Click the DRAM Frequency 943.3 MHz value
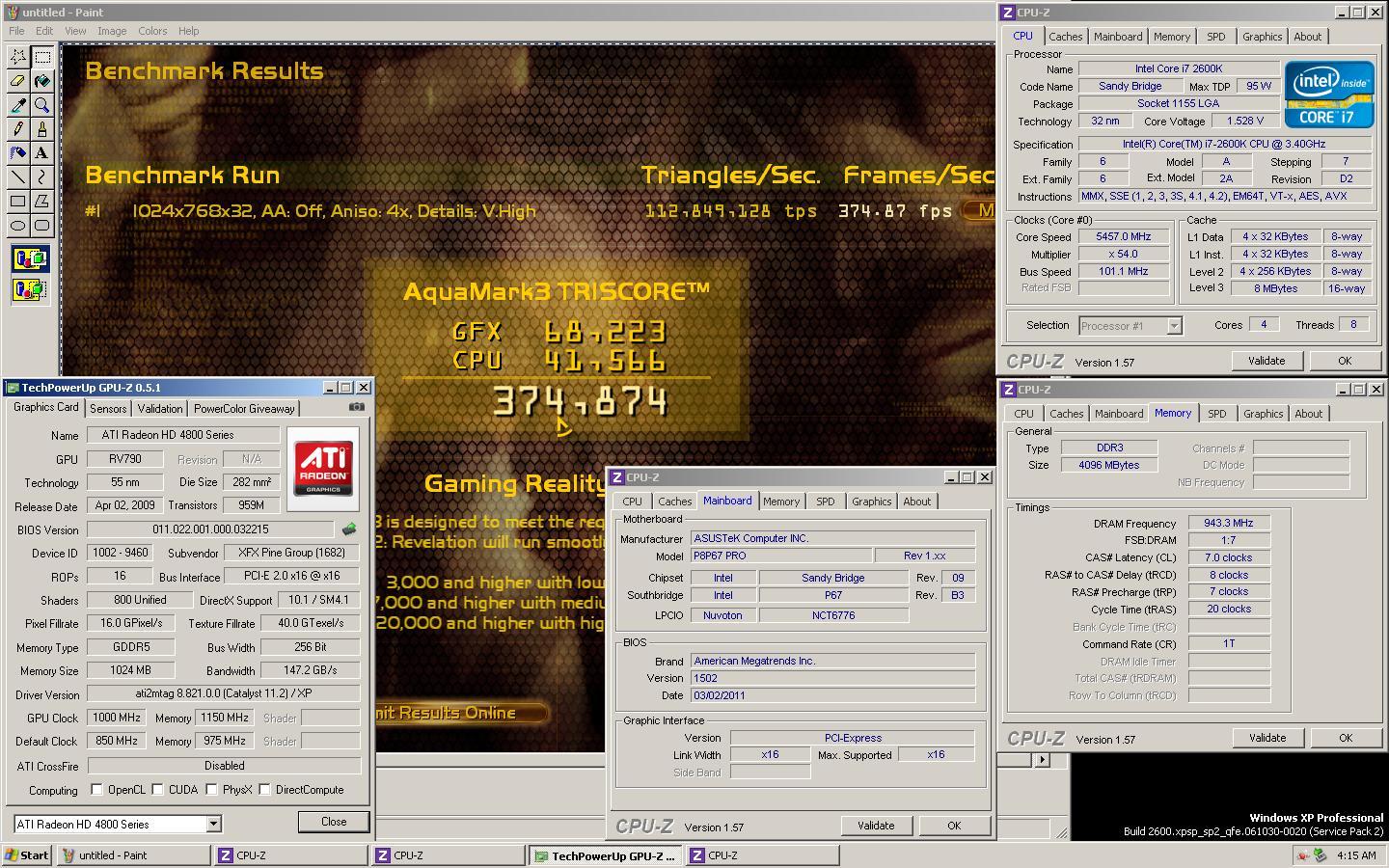1389x868 pixels. [1229, 524]
